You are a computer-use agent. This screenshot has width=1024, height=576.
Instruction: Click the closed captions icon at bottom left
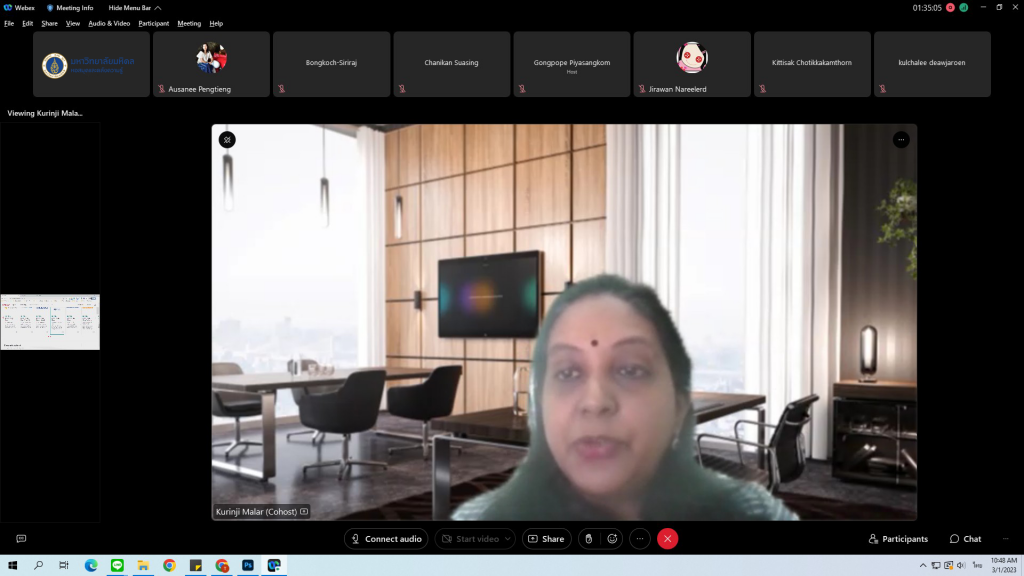[21, 539]
